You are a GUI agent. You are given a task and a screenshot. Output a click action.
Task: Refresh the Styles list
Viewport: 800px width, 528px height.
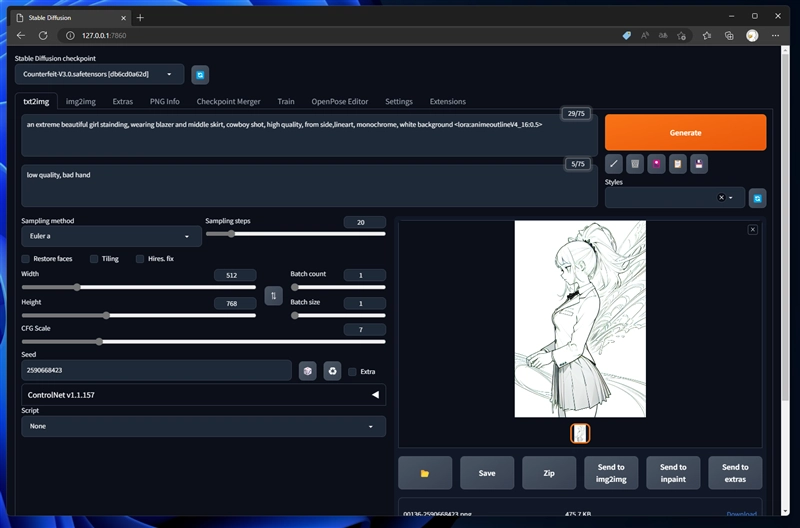[x=758, y=198]
